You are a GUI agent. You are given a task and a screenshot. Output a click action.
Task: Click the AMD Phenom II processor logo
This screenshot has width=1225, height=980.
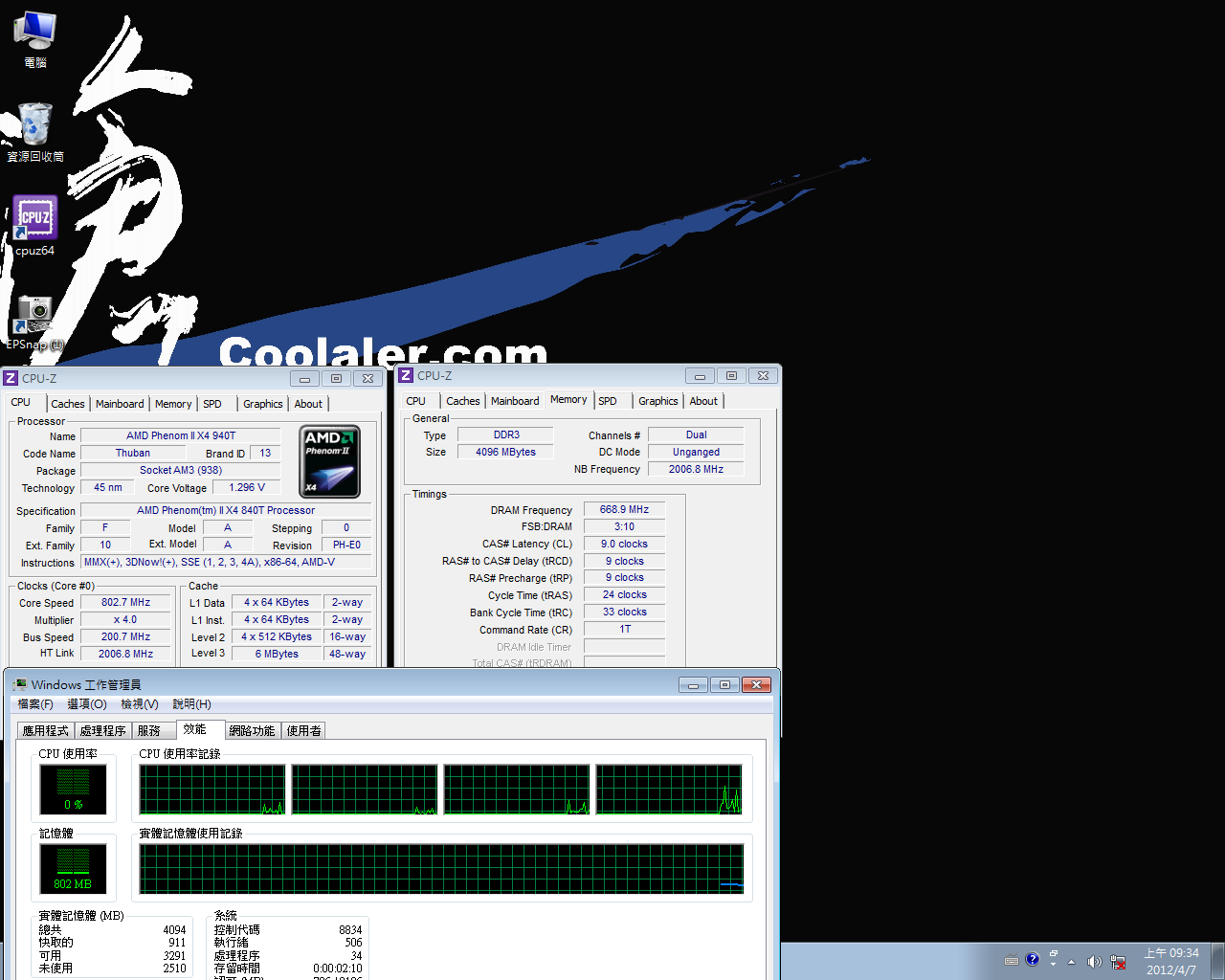(x=330, y=461)
